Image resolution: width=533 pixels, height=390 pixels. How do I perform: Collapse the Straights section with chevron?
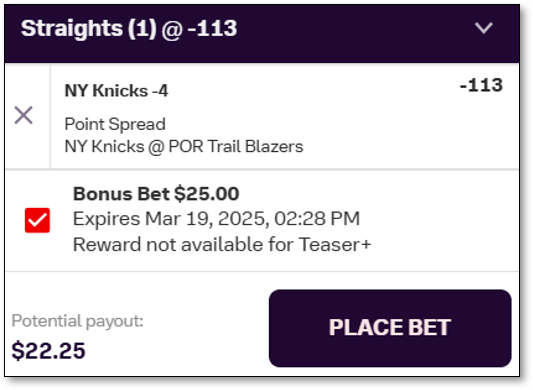[484, 28]
